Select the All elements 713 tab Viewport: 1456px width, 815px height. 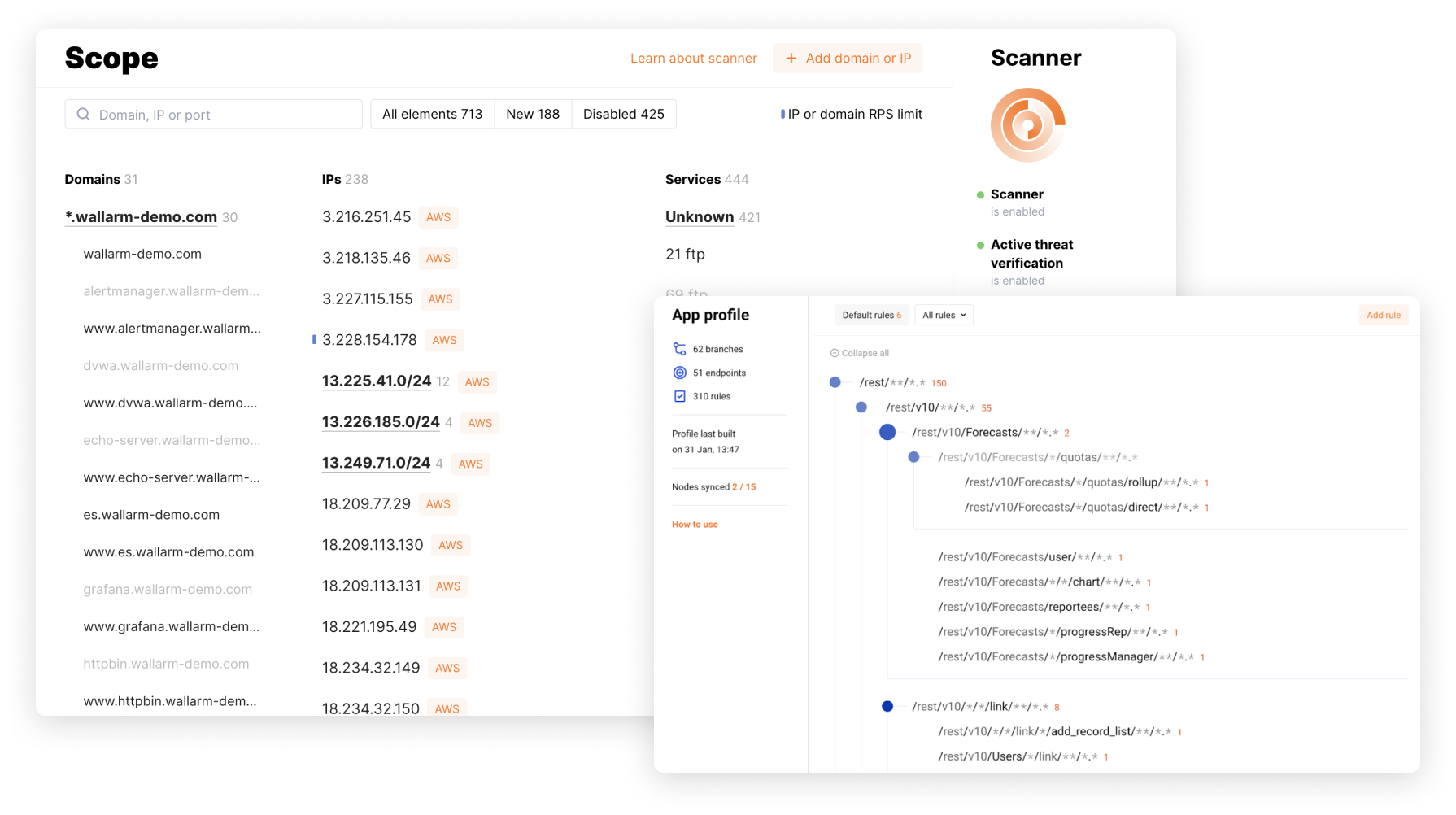pyautogui.click(x=432, y=114)
